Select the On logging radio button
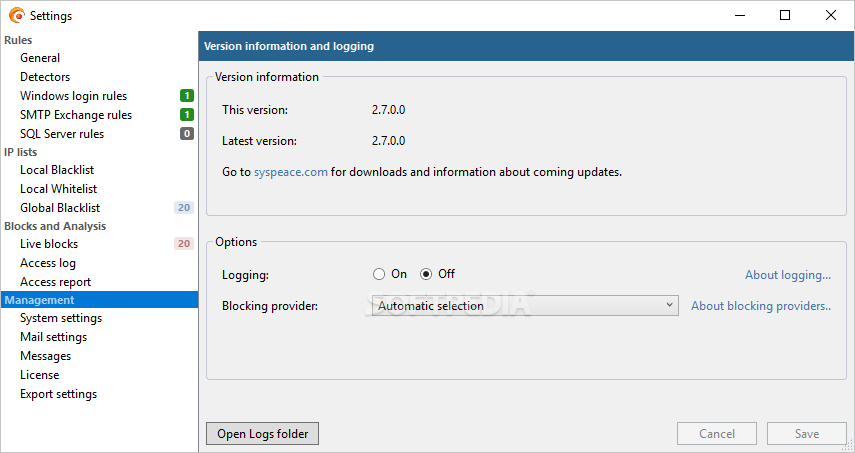This screenshot has width=855, height=453. [x=379, y=274]
